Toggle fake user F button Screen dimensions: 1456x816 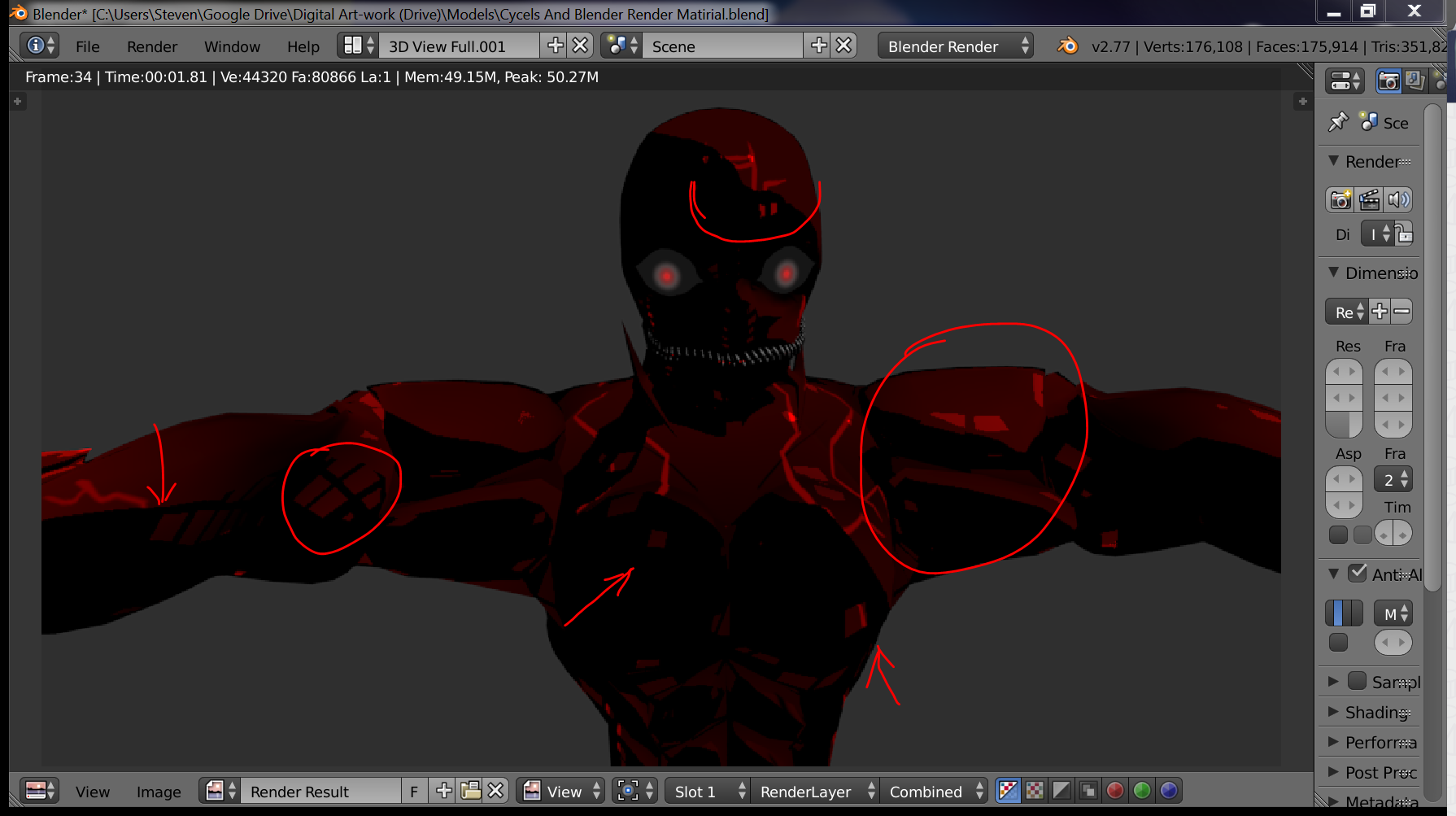pos(414,791)
